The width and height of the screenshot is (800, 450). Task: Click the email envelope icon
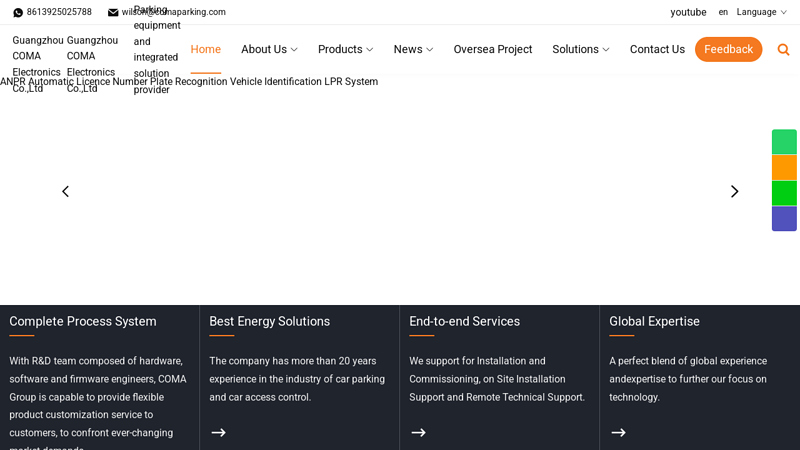[x=113, y=12]
